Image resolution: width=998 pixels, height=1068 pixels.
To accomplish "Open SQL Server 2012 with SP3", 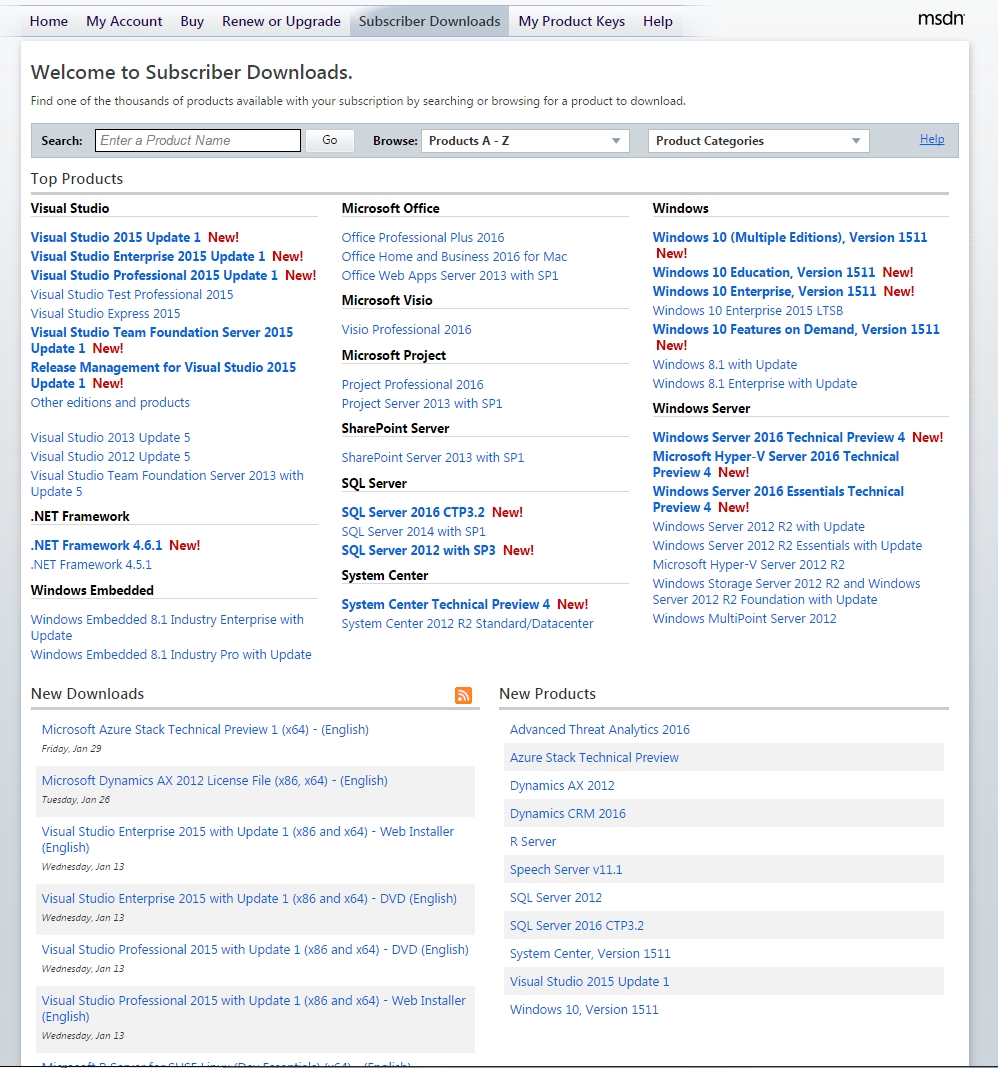I will 418,550.
